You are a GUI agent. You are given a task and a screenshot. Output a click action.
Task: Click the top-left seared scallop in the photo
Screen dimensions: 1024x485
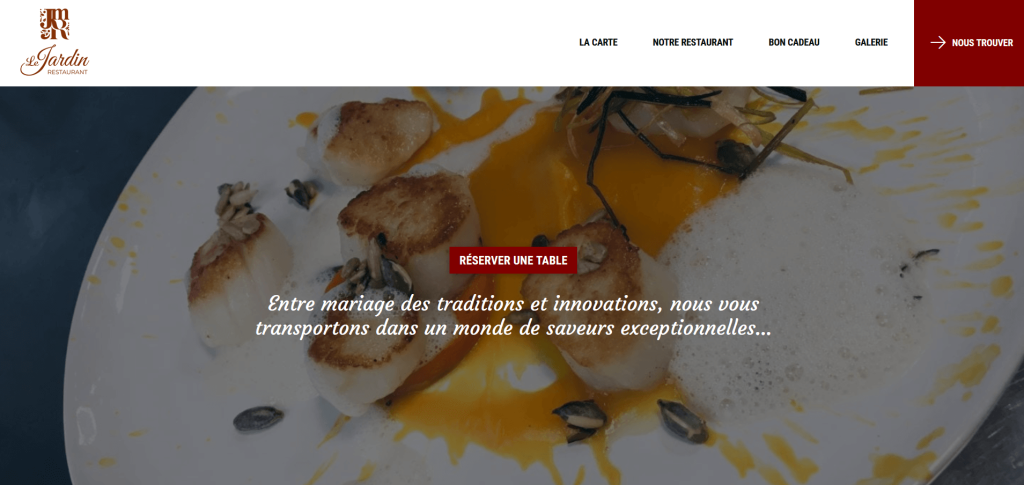[372, 138]
